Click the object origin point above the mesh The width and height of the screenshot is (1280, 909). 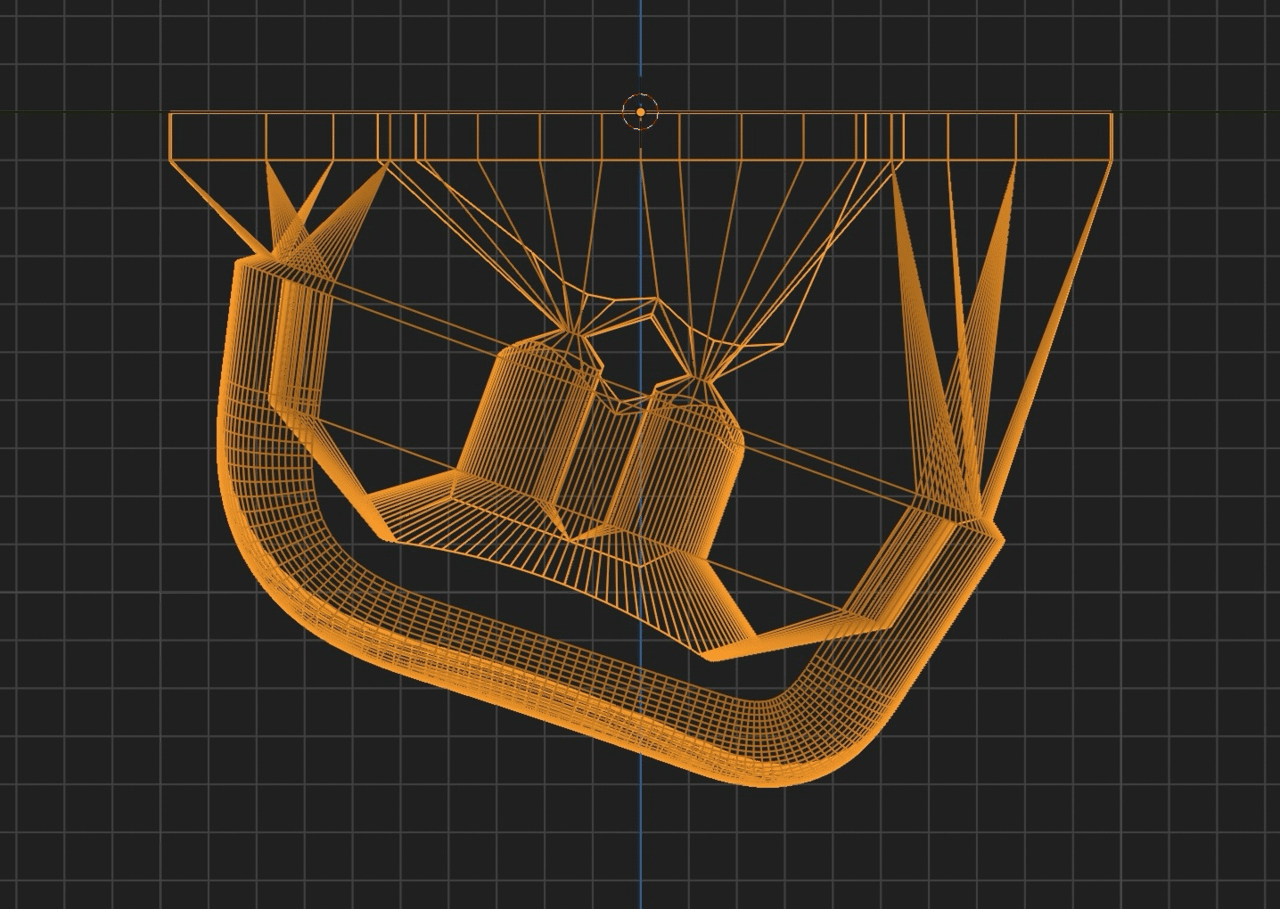pos(640,112)
